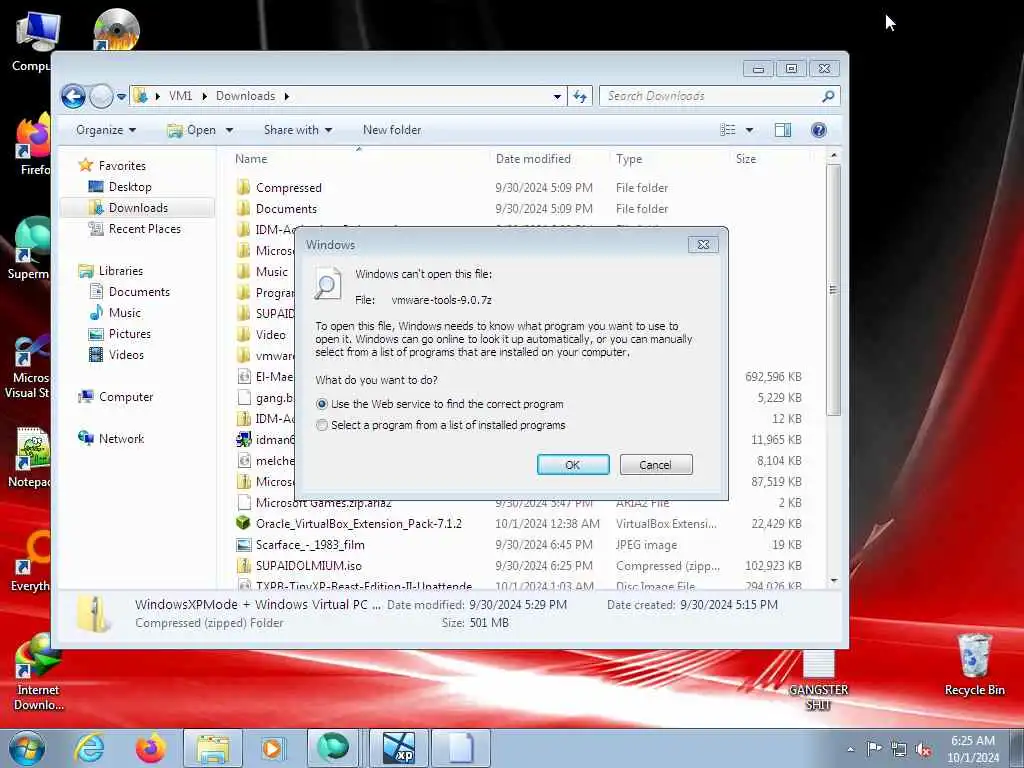Open Windows XP Mode taskbar icon
Screen dimensions: 1024x768
point(398,748)
